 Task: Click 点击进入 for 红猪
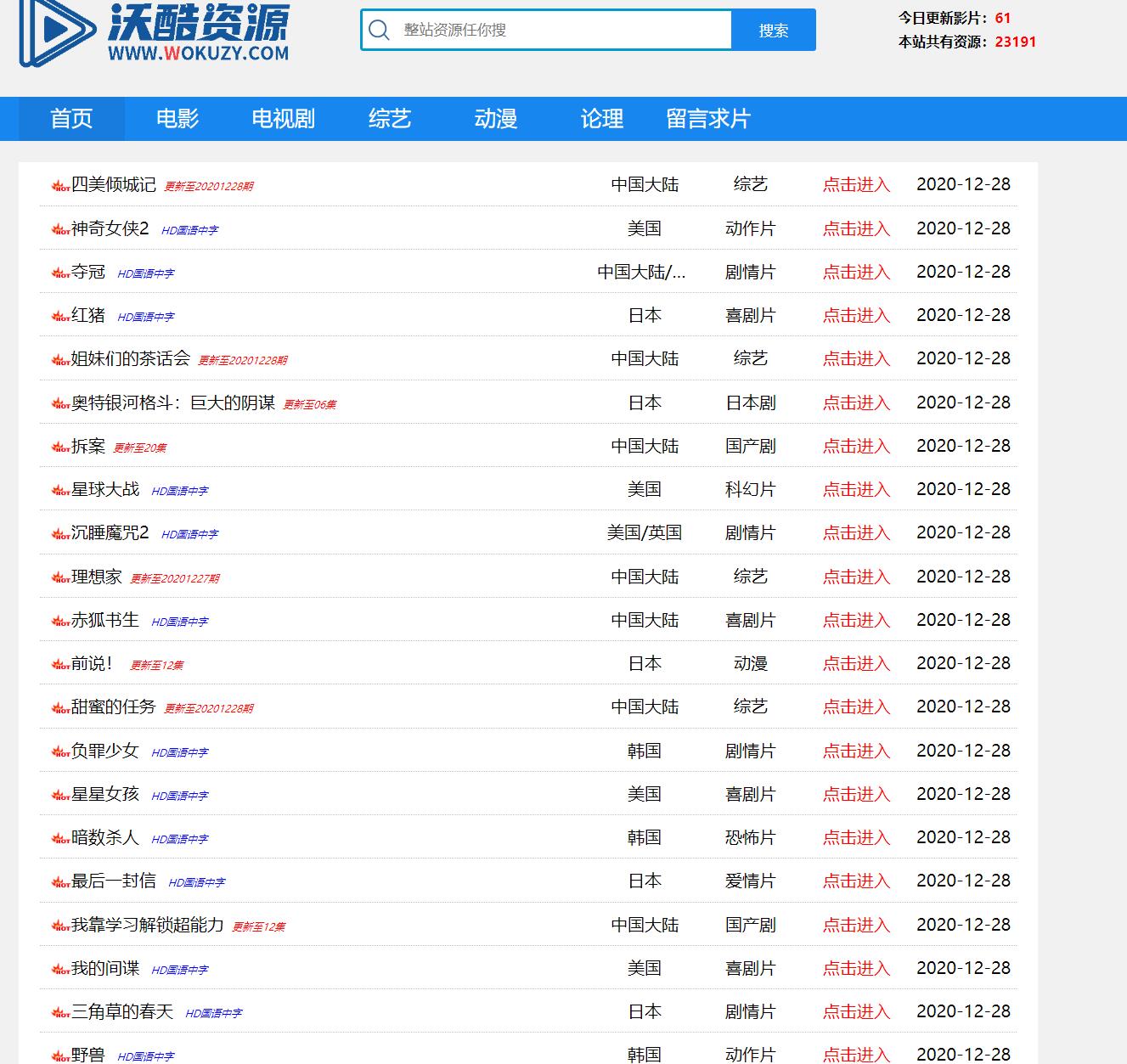(x=856, y=315)
